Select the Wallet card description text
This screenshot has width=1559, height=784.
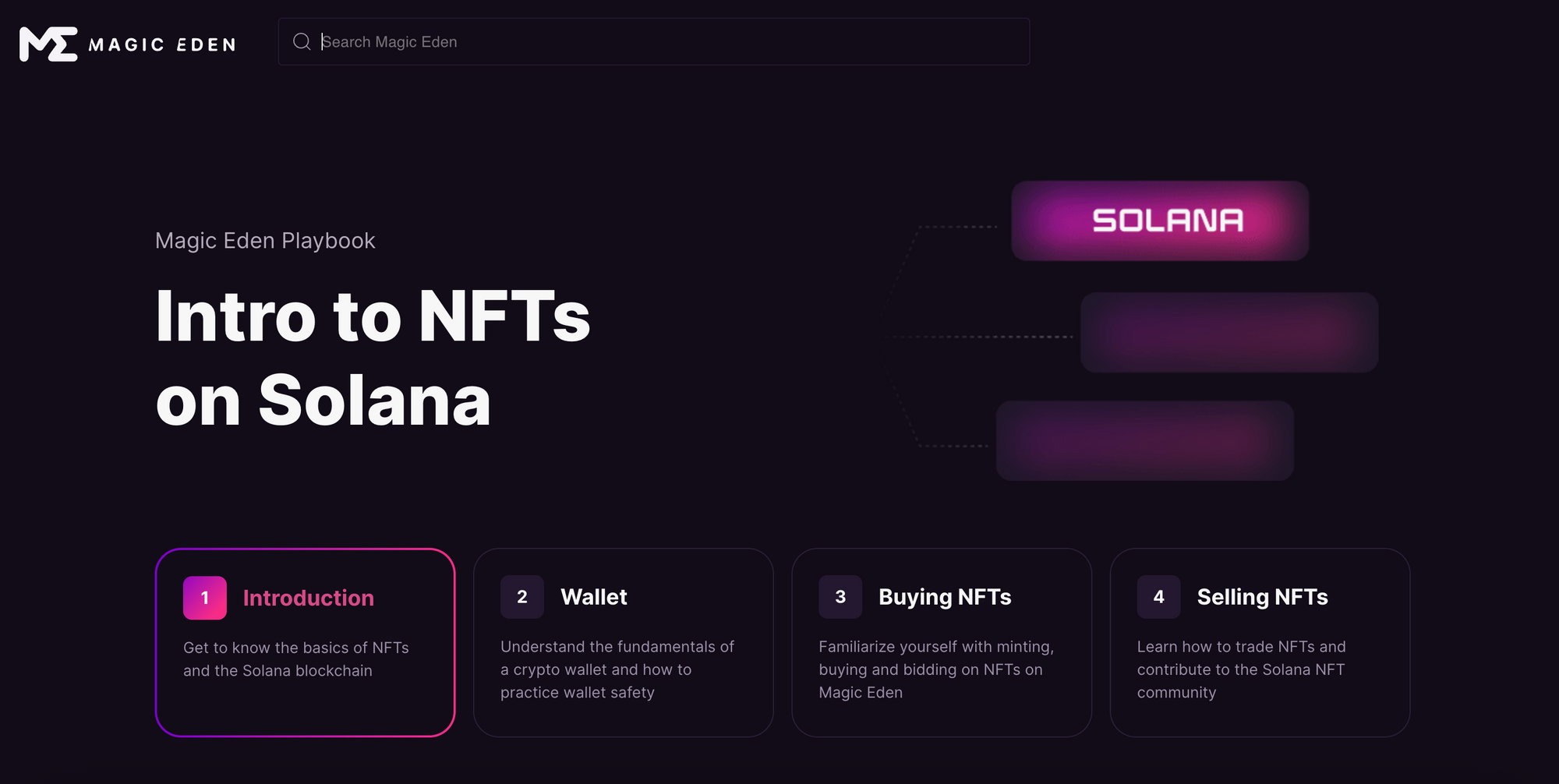click(617, 669)
